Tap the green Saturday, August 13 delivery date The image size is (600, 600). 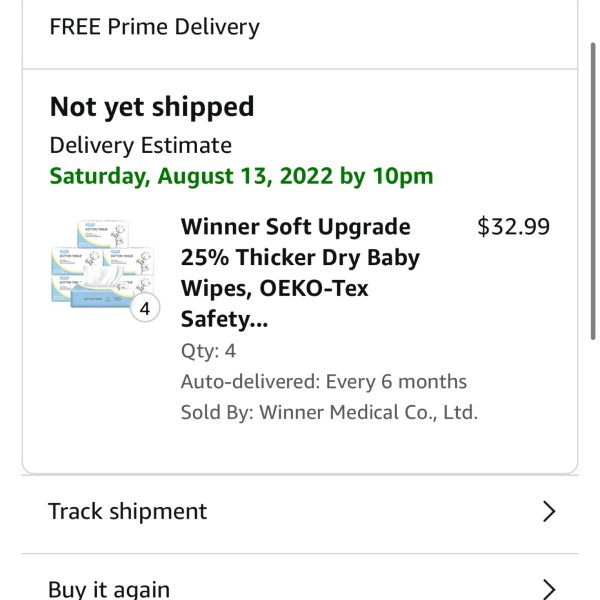click(x=241, y=176)
